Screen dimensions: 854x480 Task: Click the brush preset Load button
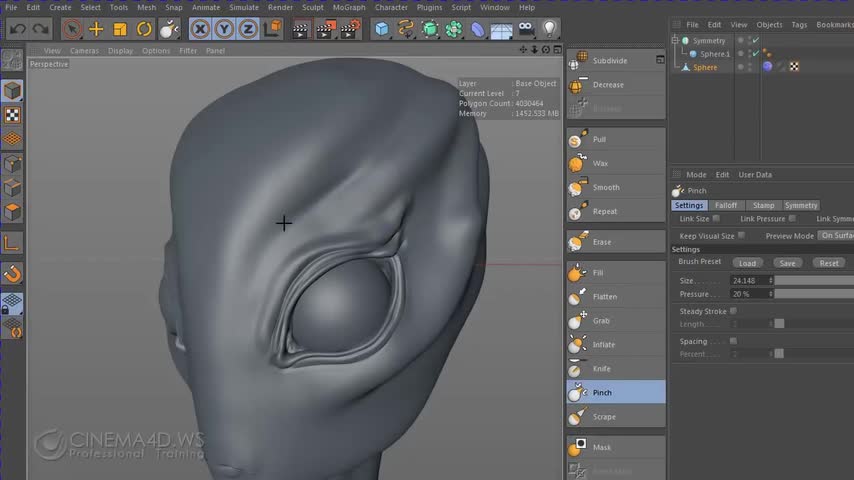coord(747,263)
